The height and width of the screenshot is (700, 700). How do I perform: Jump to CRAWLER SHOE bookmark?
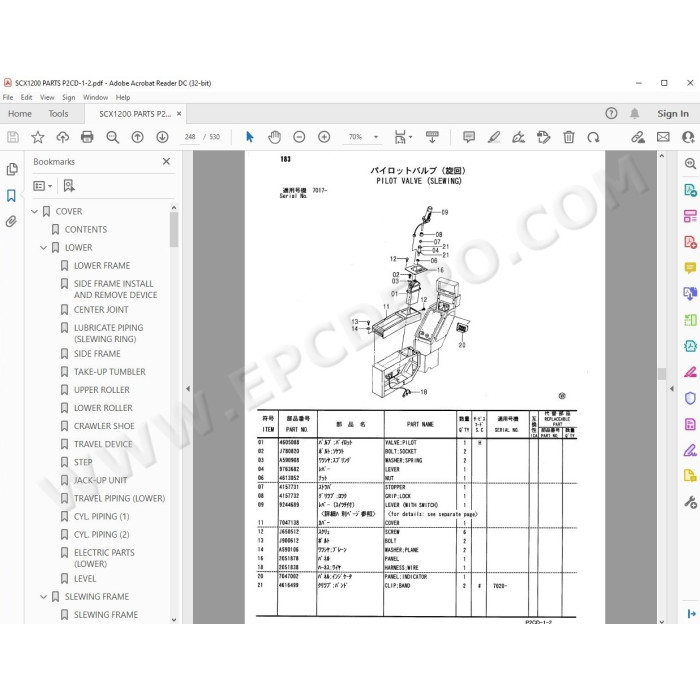point(104,426)
